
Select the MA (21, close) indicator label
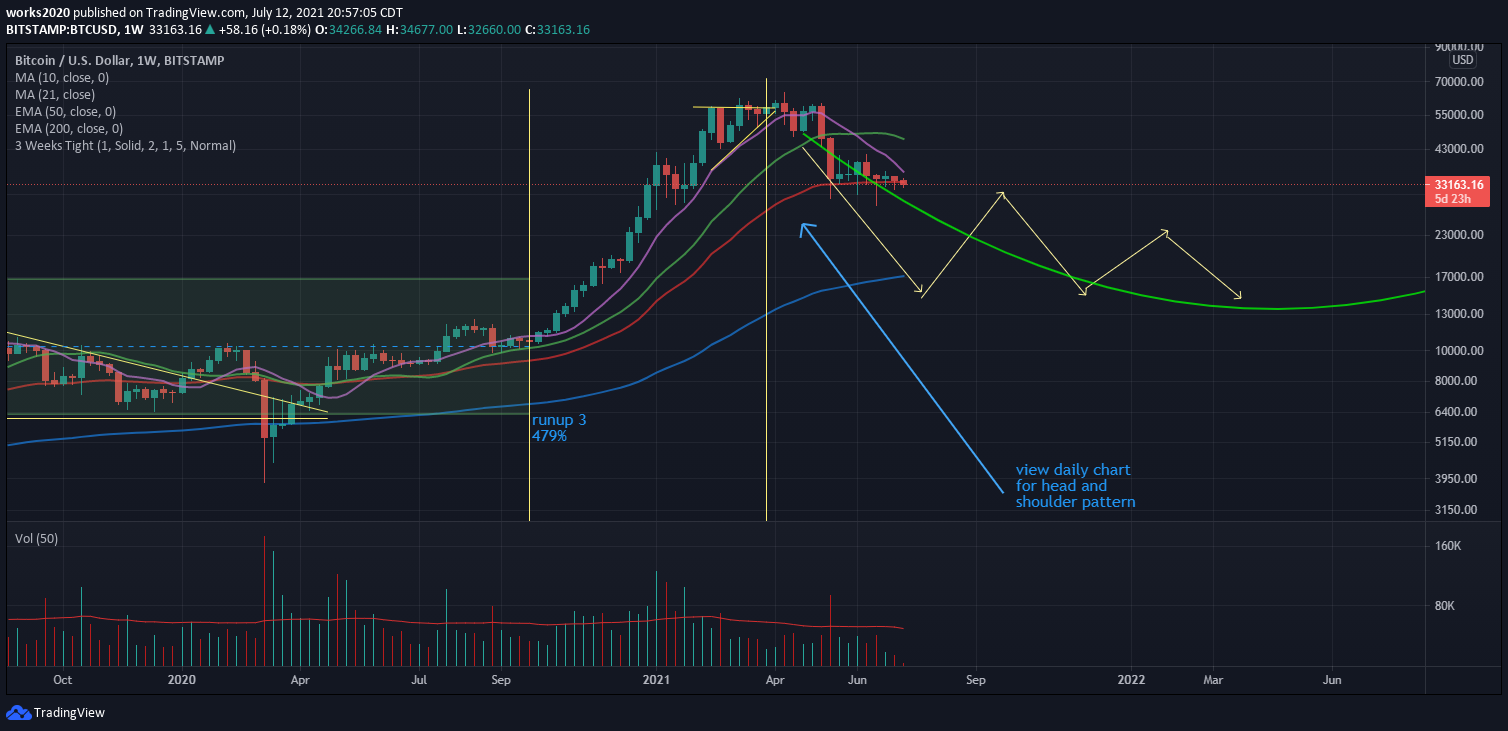click(x=55, y=94)
